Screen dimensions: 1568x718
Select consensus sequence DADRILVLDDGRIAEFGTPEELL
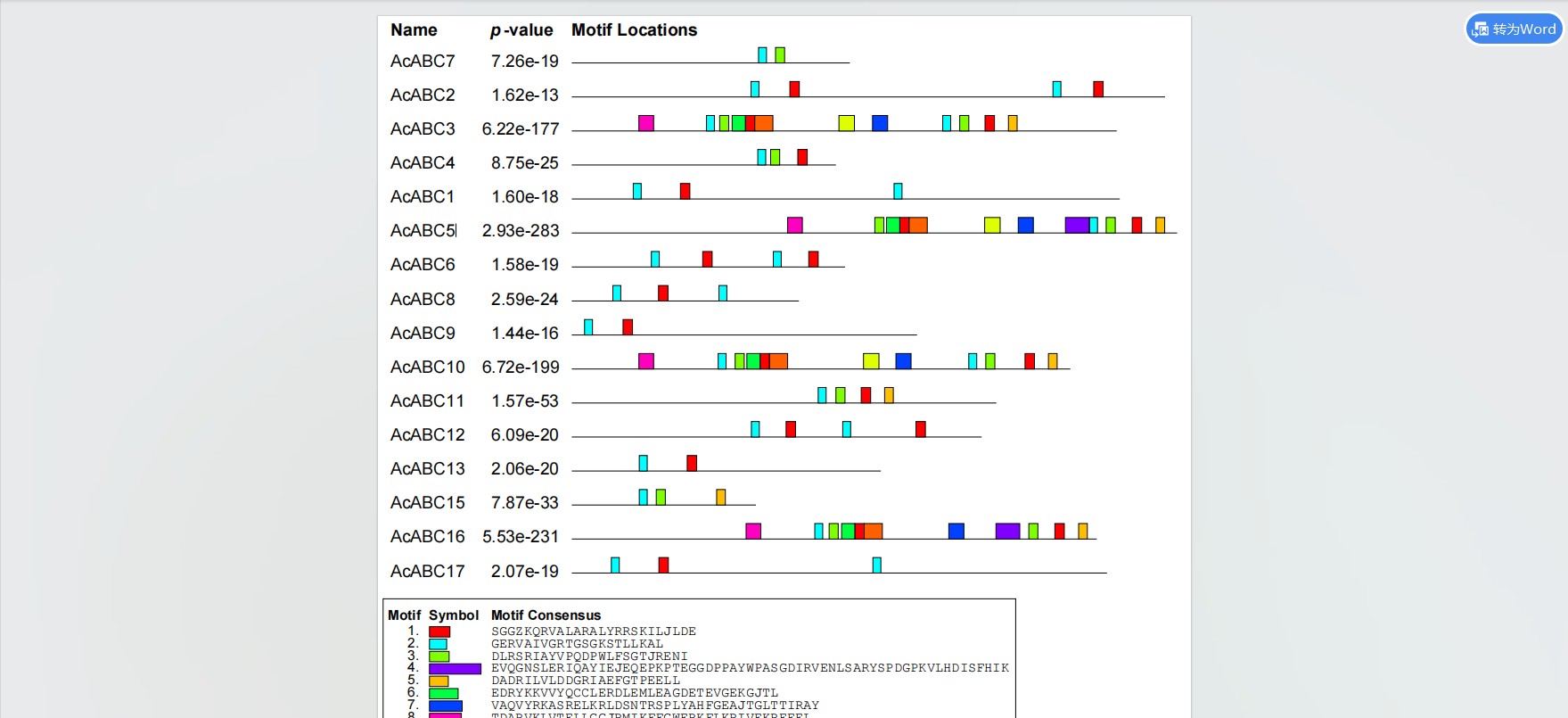(586, 681)
